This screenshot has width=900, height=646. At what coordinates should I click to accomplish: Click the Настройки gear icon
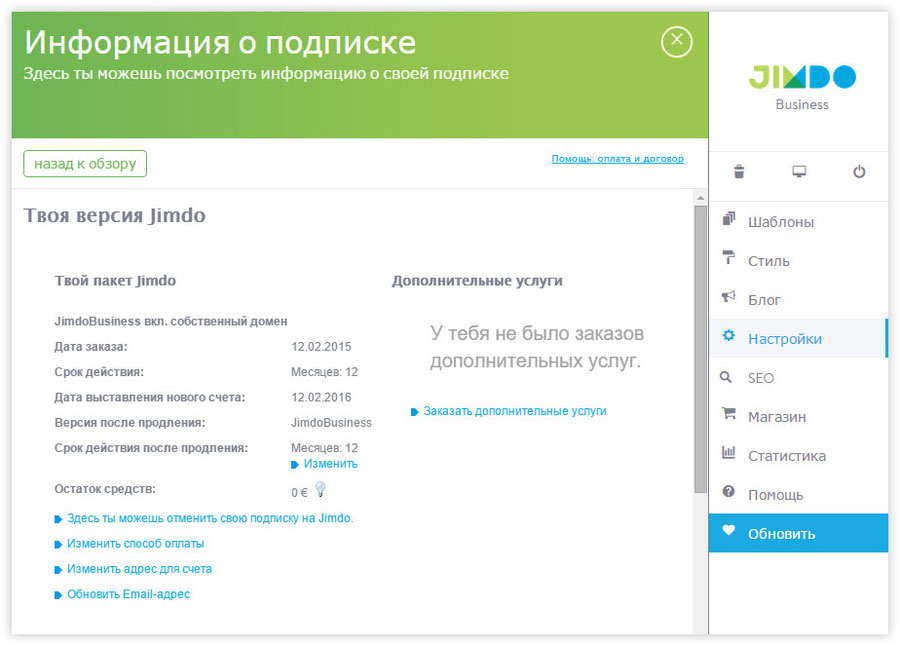tap(728, 336)
